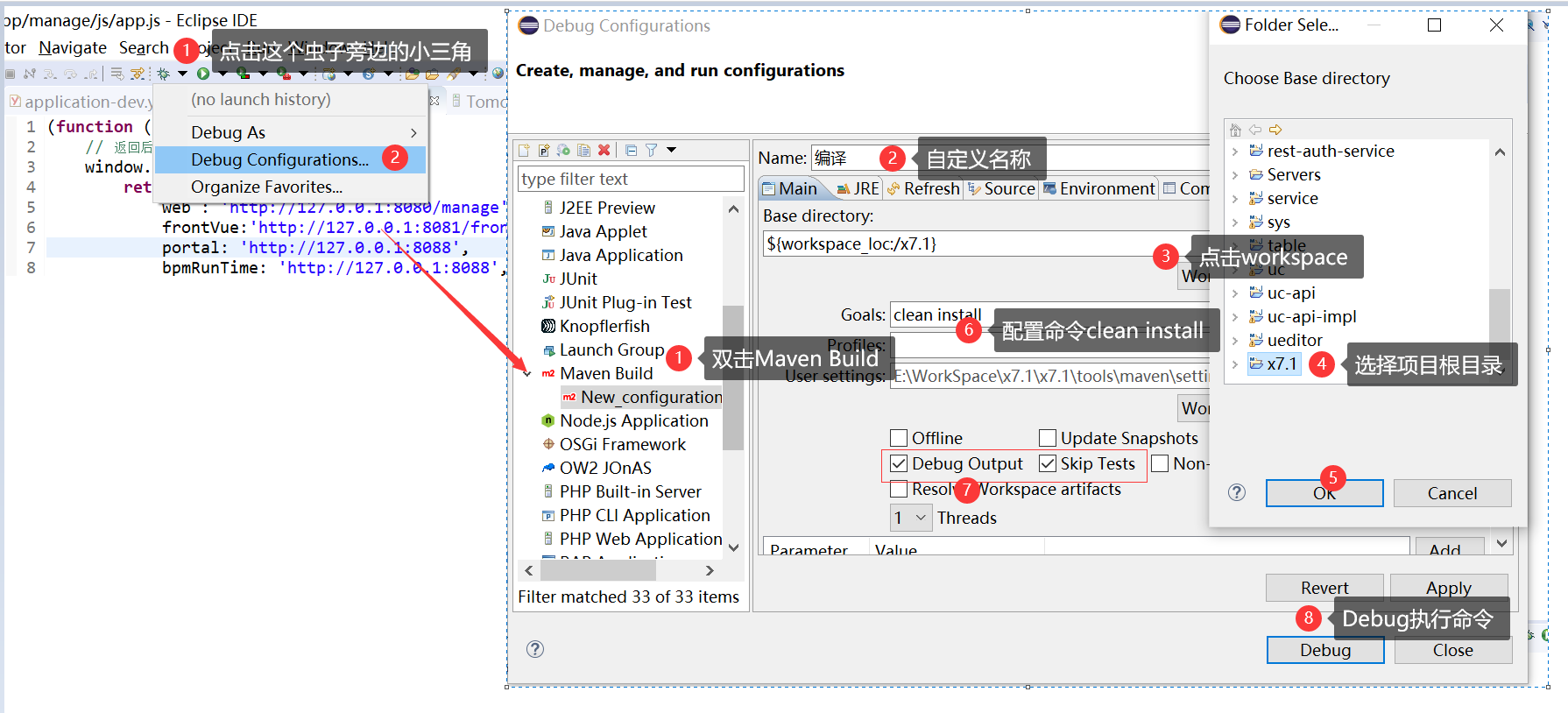Image resolution: width=1568 pixels, height=713 pixels.
Task: Click the red X delete configuration icon
Action: click(x=604, y=151)
